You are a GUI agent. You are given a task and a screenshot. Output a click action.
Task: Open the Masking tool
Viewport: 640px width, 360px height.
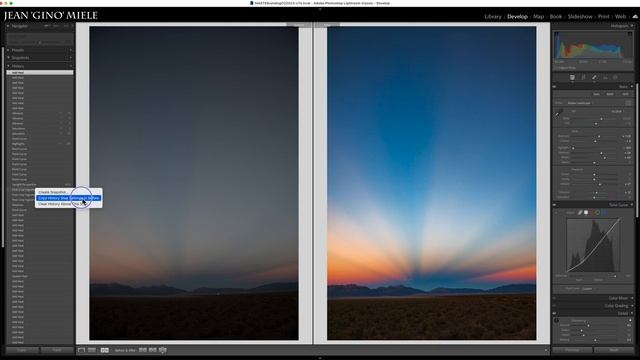click(616, 77)
